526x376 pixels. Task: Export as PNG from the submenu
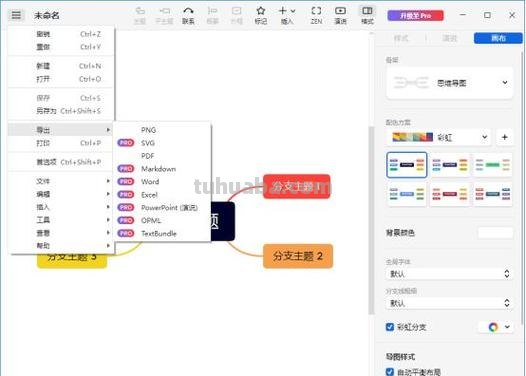click(162, 130)
